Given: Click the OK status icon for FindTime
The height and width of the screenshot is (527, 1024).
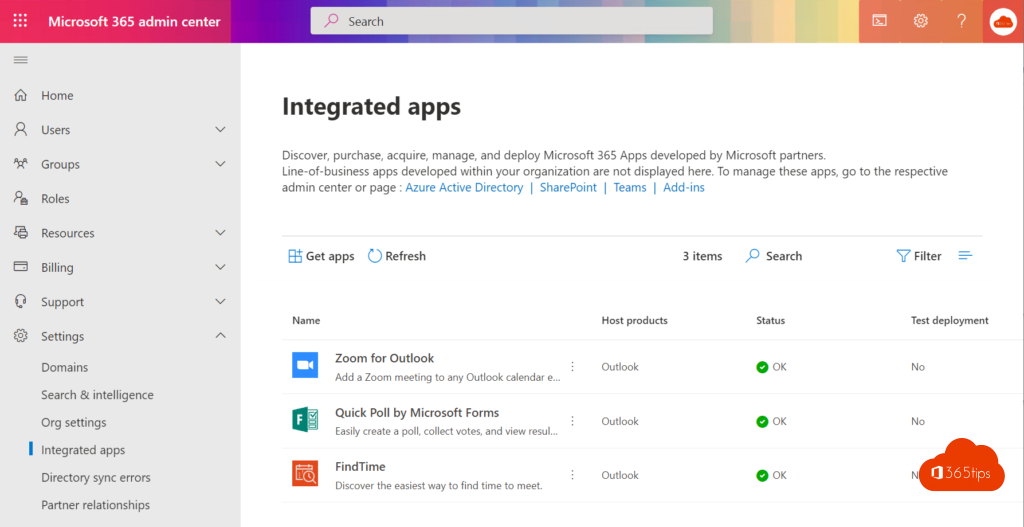Looking at the screenshot, I should [x=762, y=475].
